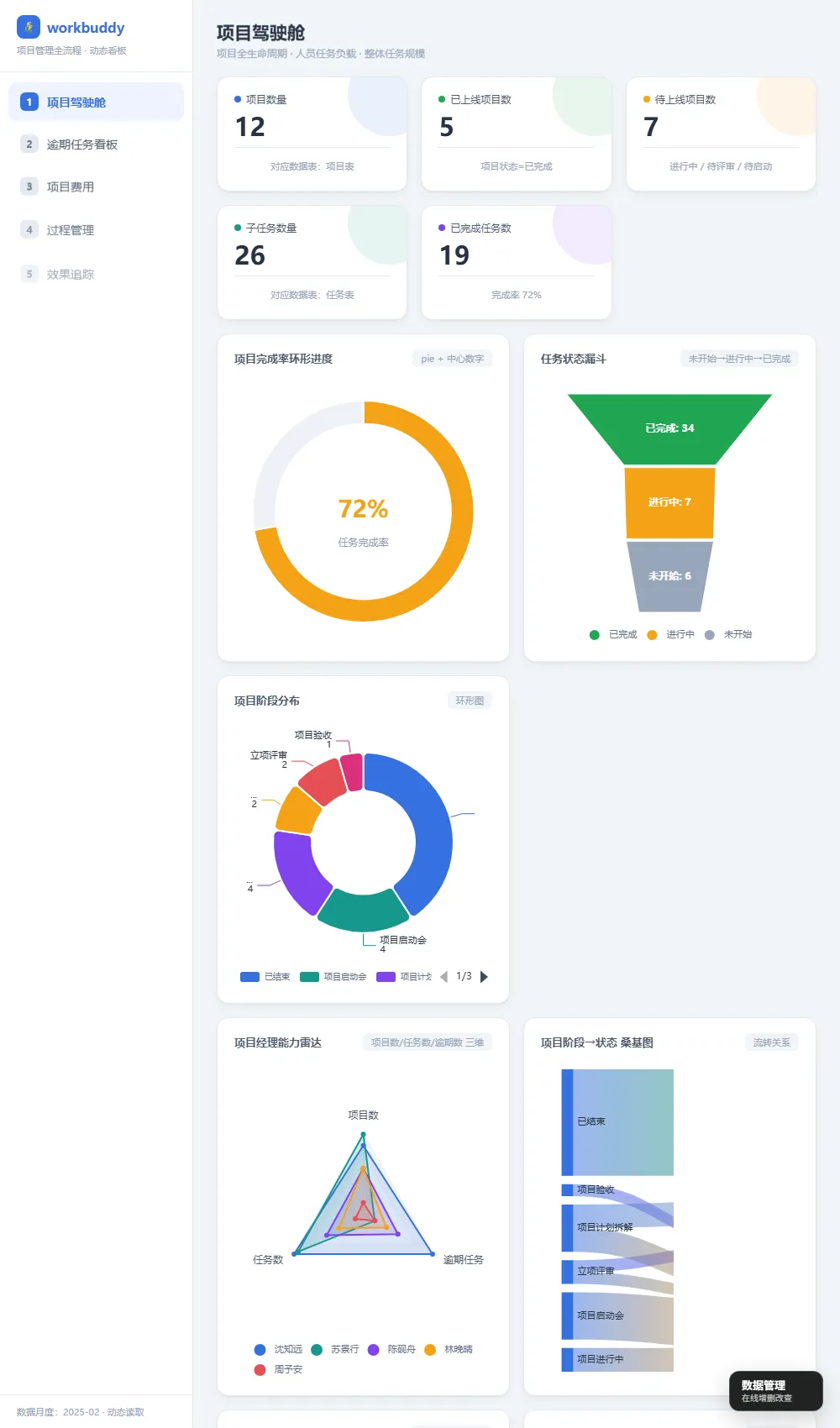The image size is (840, 1428).
Task: Click the purple donut slice labeled 4
Action: click(294, 872)
